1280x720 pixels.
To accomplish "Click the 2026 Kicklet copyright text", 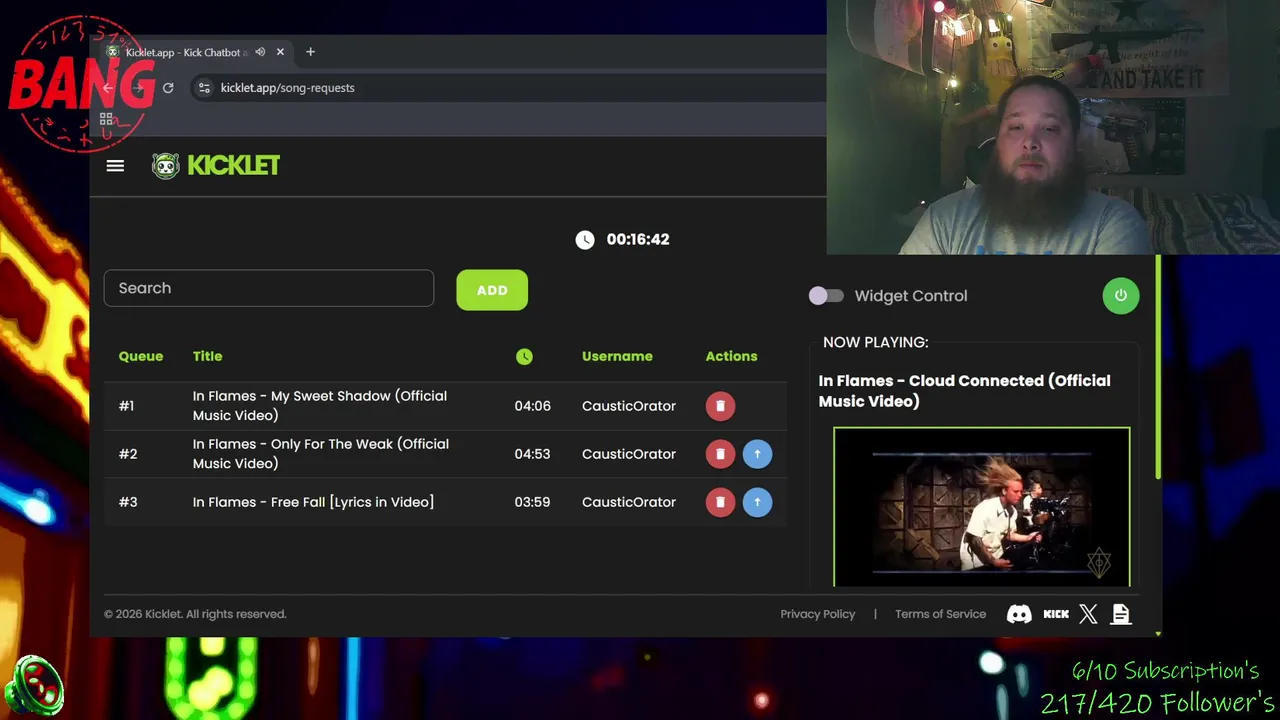I will [195, 614].
